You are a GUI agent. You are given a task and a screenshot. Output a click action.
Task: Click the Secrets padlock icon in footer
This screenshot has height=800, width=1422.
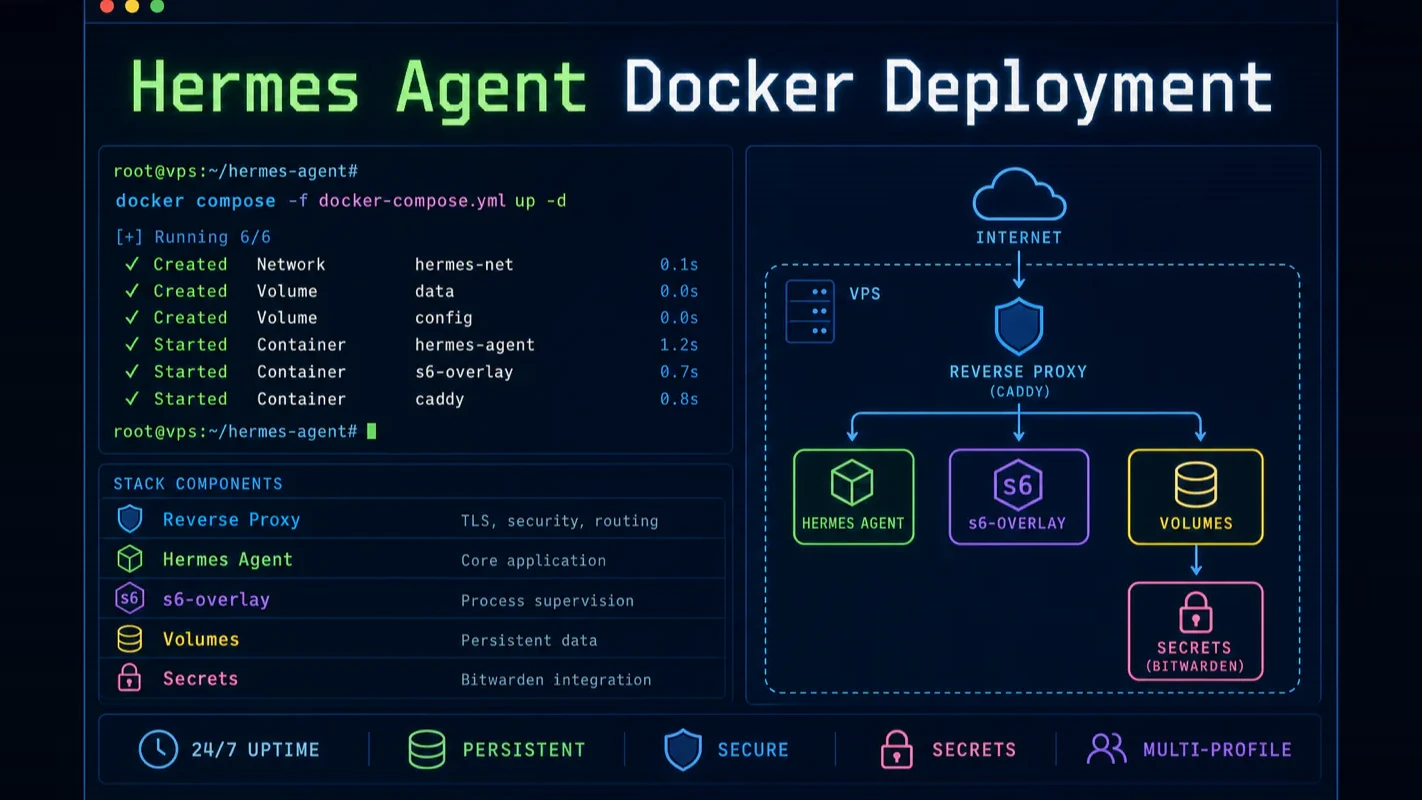pyautogui.click(x=896, y=749)
